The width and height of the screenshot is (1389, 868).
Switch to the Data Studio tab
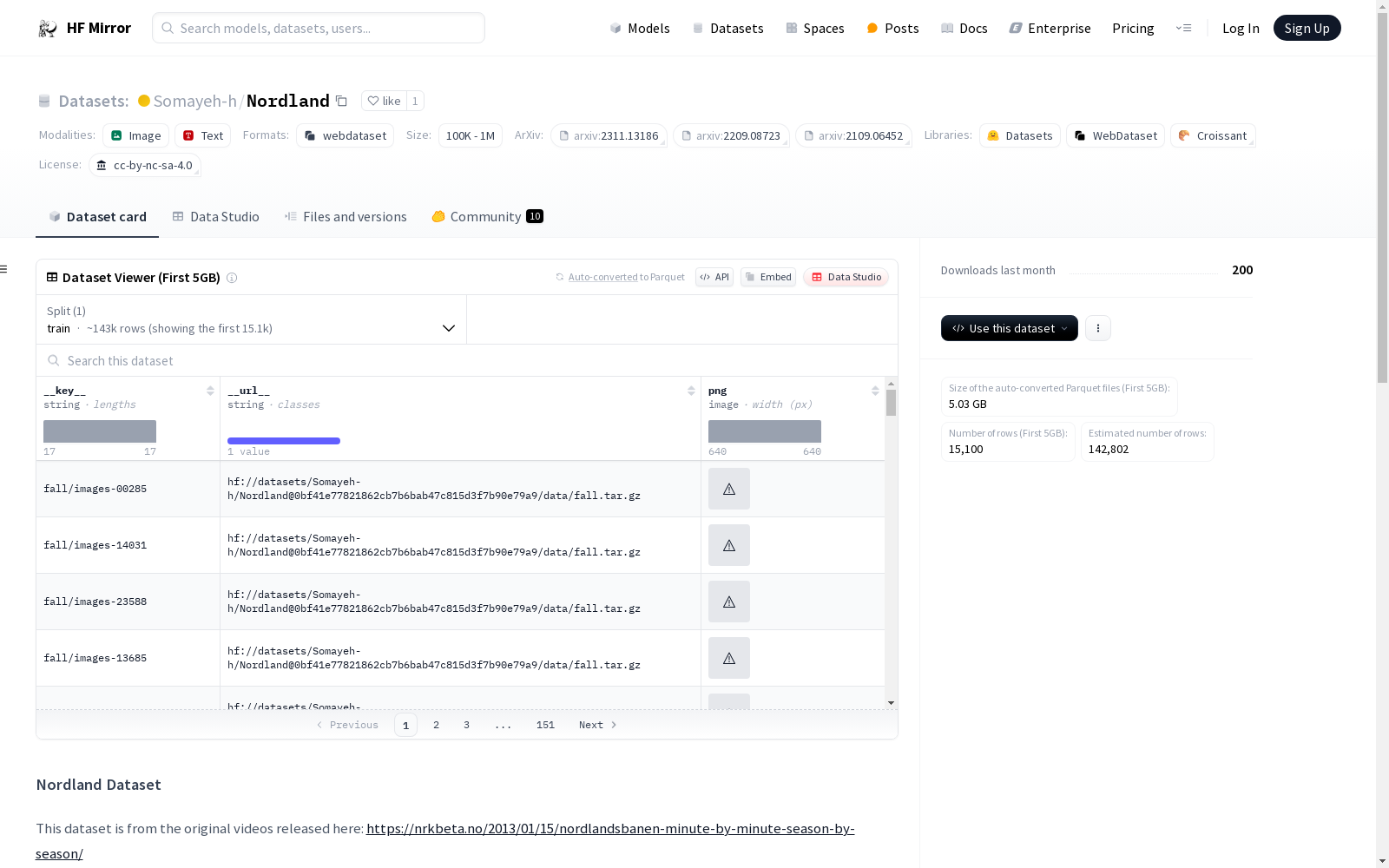(215, 217)
